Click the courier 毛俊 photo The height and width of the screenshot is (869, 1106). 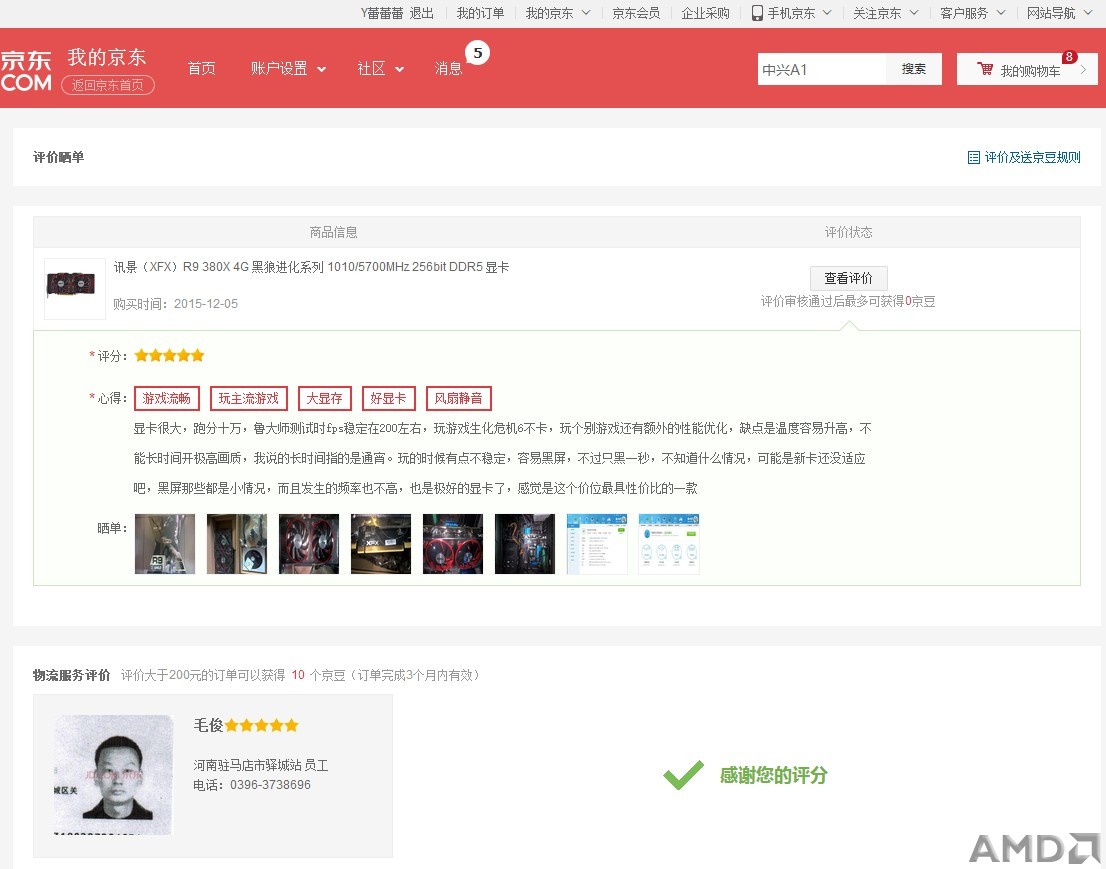(x=114, y=774)
